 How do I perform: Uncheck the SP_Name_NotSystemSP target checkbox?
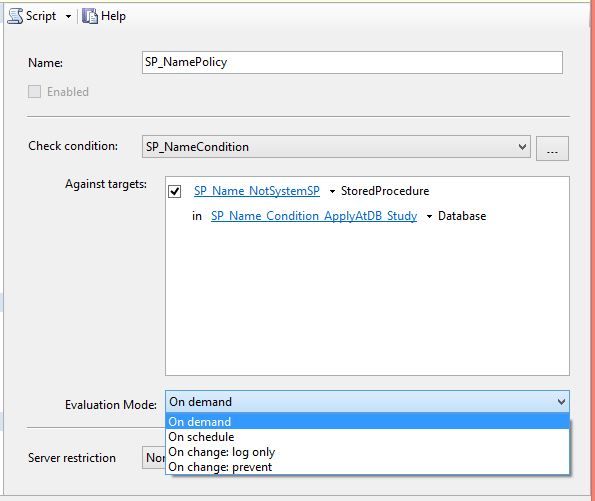pos(175,191)
